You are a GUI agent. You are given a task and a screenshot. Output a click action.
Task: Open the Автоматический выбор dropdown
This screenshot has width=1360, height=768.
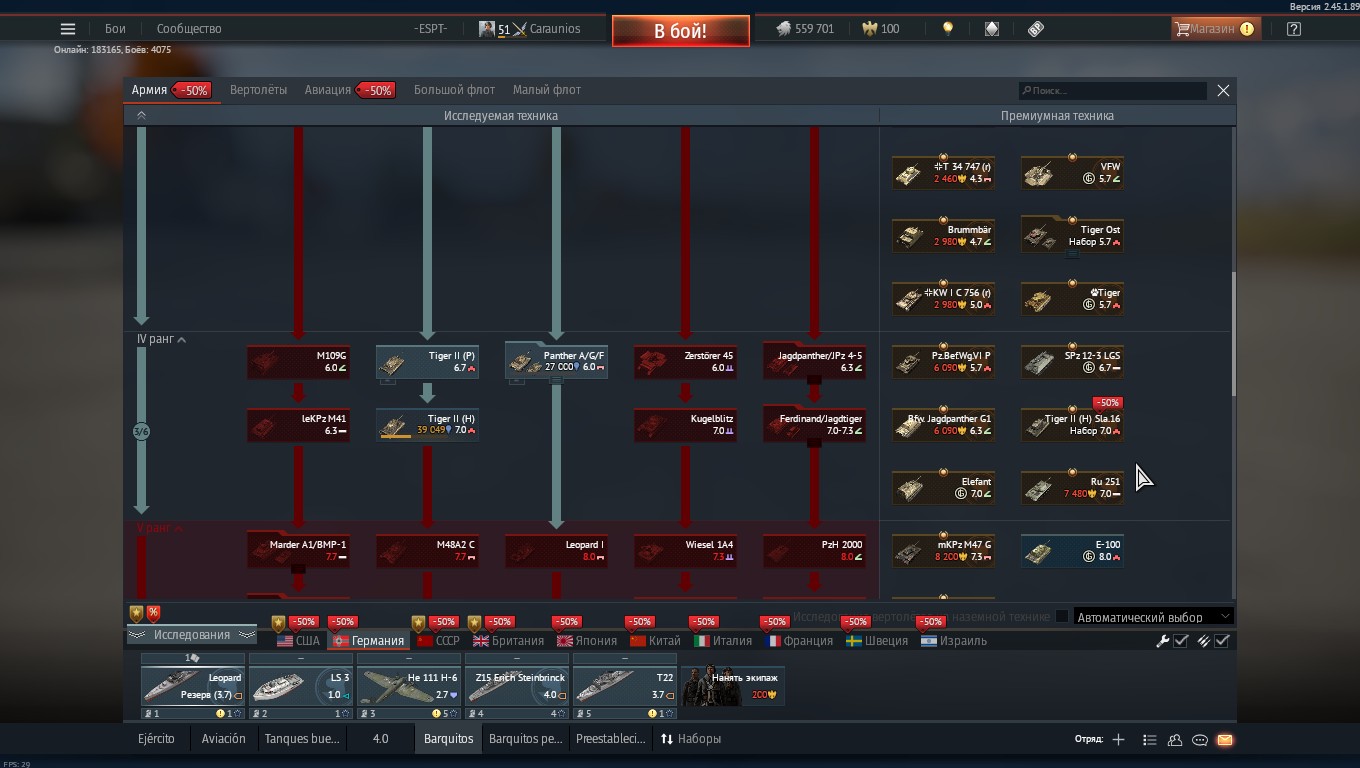[x=1153, y=617]
